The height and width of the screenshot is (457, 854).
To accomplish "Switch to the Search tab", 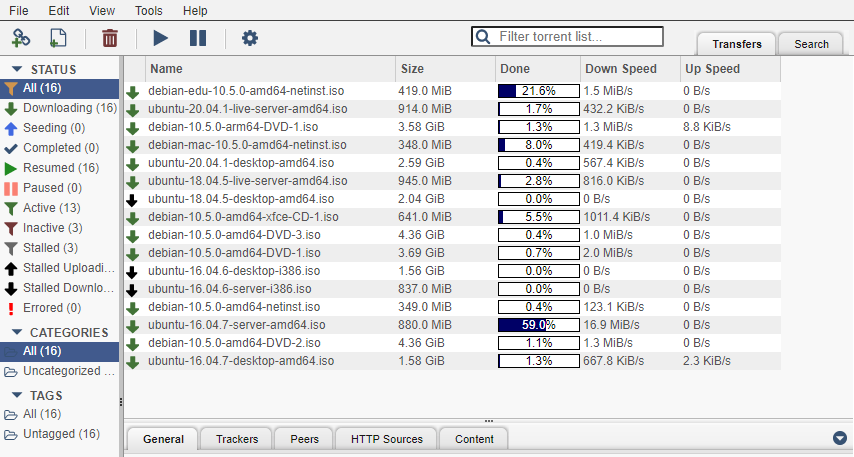I will [811, 44].
